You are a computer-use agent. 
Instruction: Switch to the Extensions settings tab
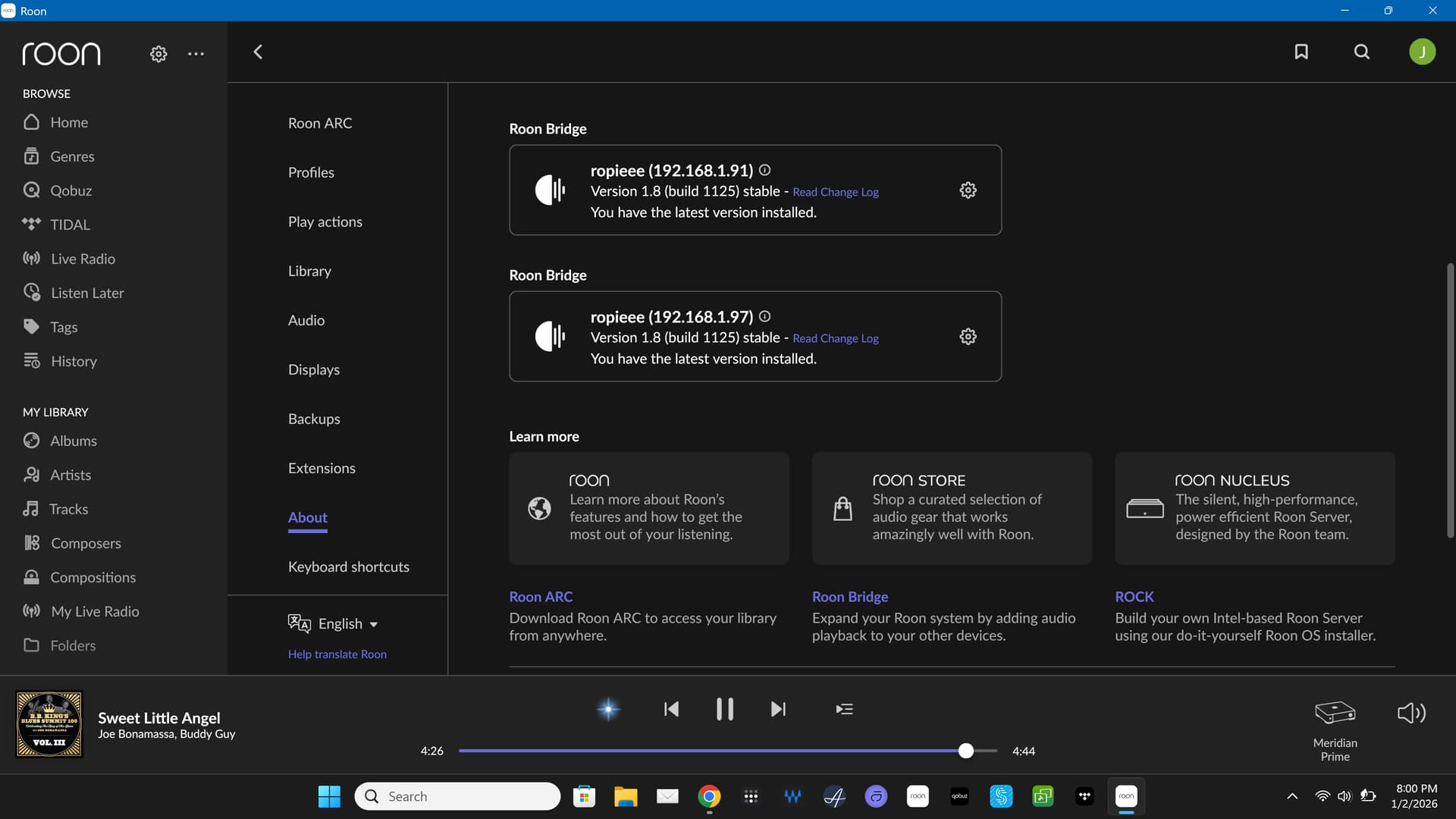tap(322, 468)
